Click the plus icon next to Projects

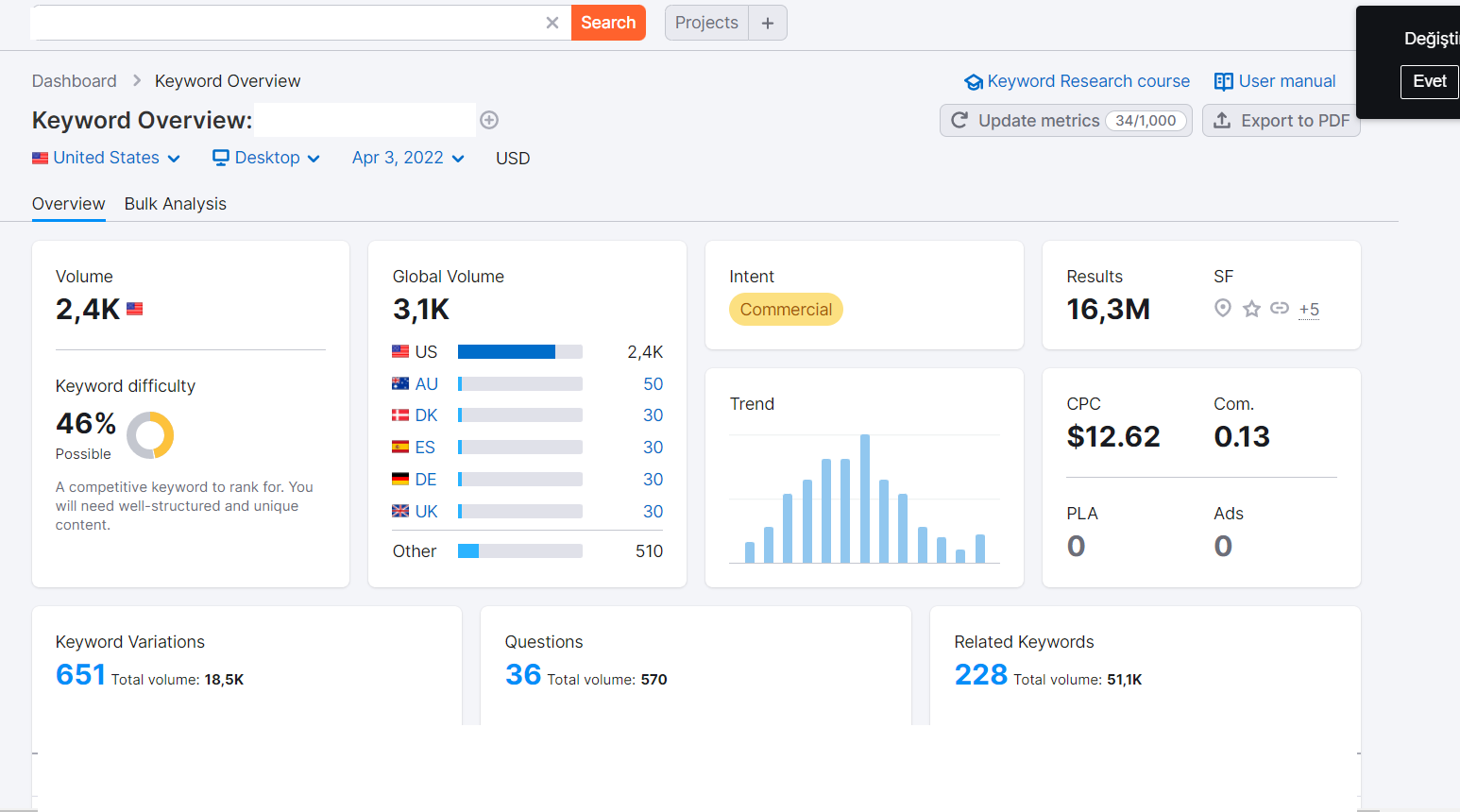point(768,23)
